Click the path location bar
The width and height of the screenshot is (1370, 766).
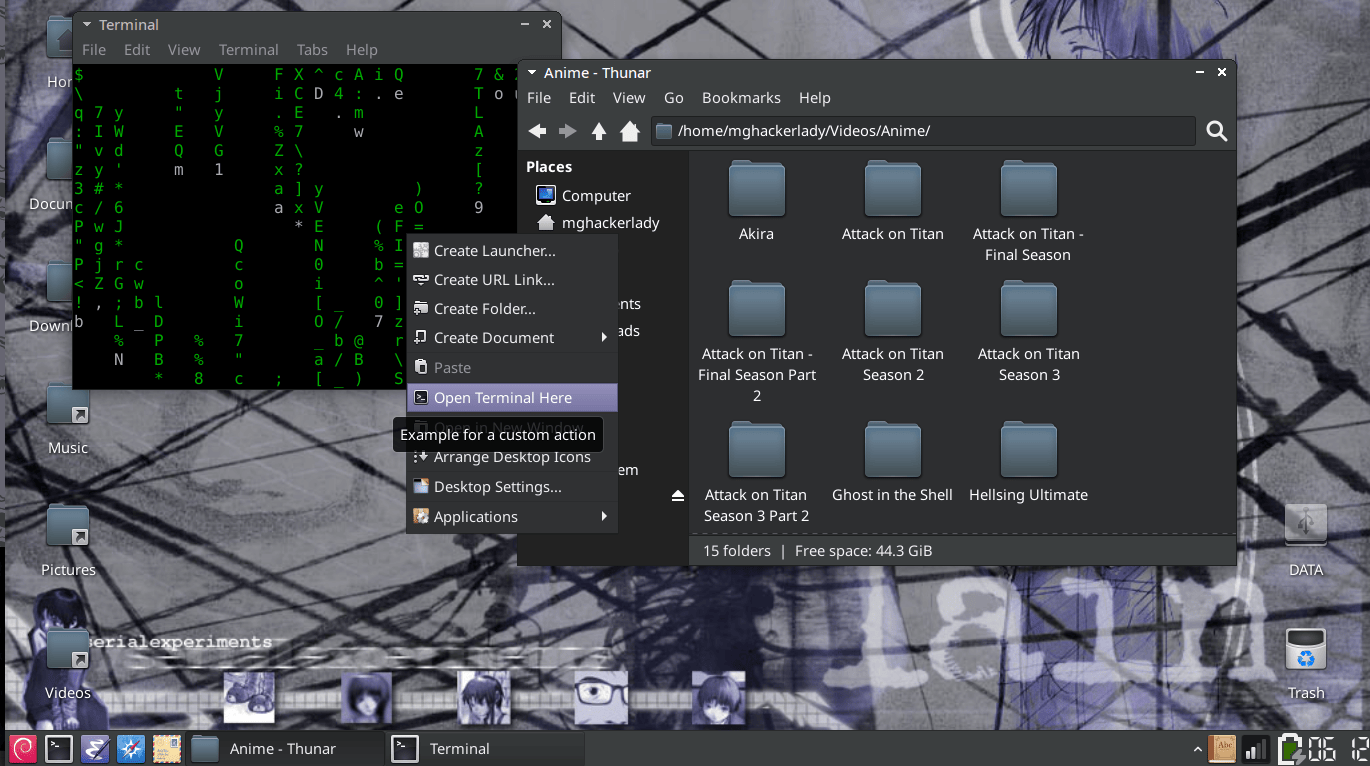tap(920, 131)
